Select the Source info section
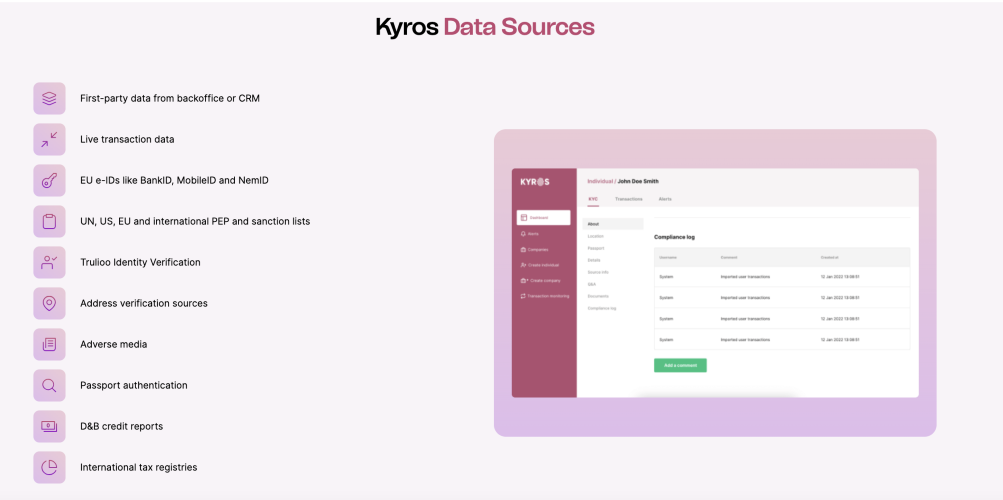 (x=598, y=272)
